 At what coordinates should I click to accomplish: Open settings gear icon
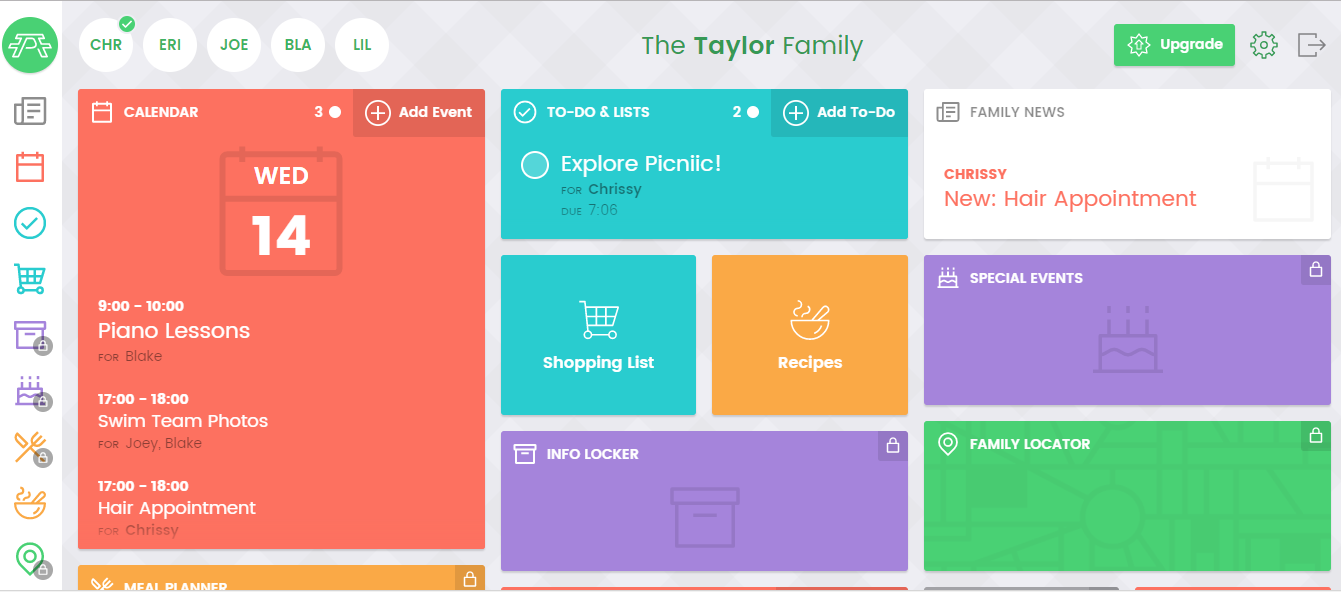tap(1264, 45)
